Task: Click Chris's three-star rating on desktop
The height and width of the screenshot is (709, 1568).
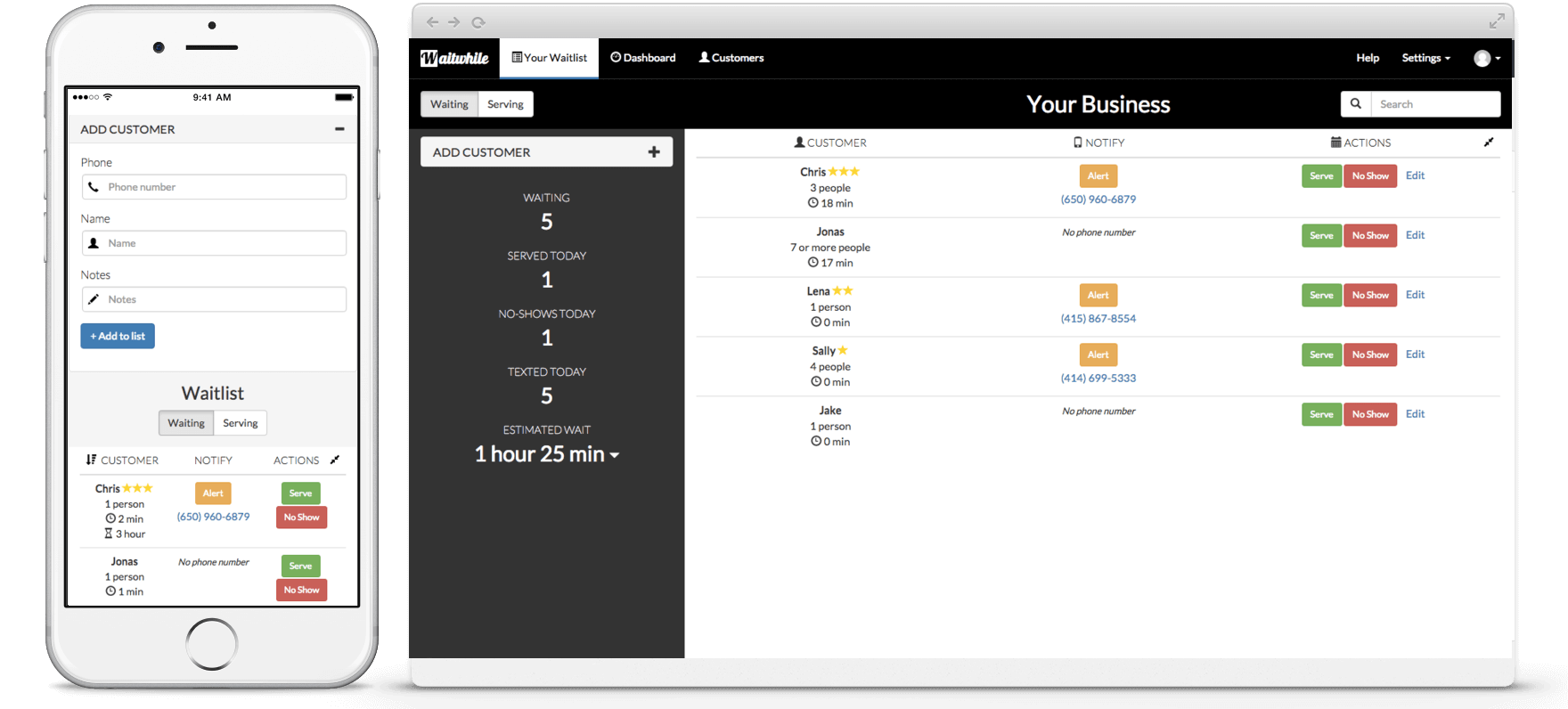Action: tap(844, 172)
